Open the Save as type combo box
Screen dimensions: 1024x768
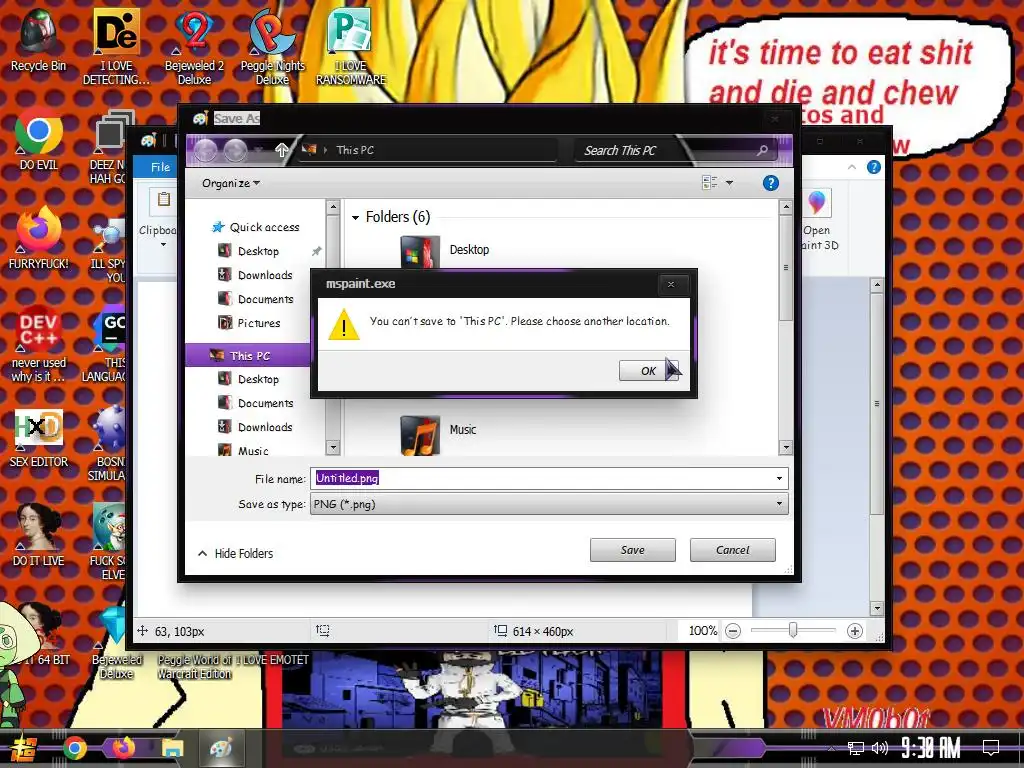(x=549, y=504)
